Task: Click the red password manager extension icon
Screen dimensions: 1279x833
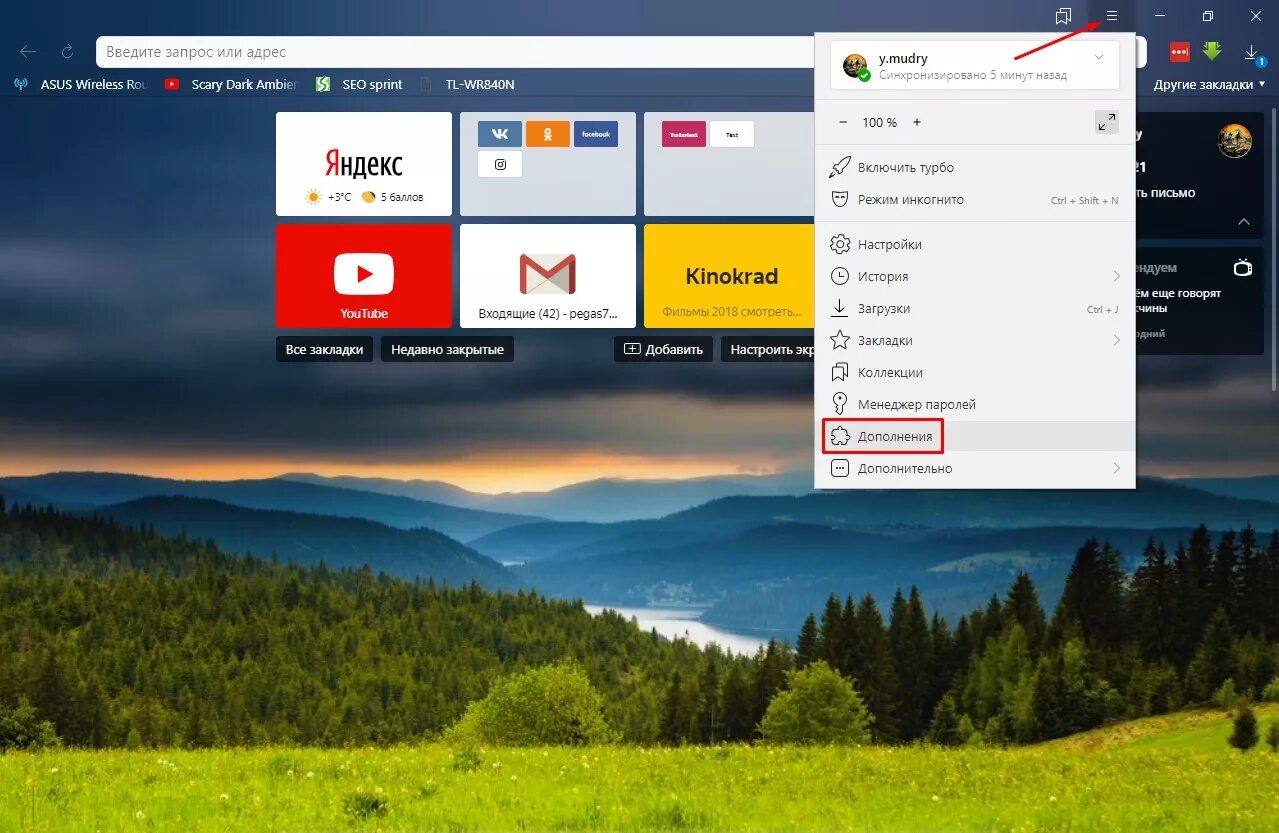Action: point(1180,52)
